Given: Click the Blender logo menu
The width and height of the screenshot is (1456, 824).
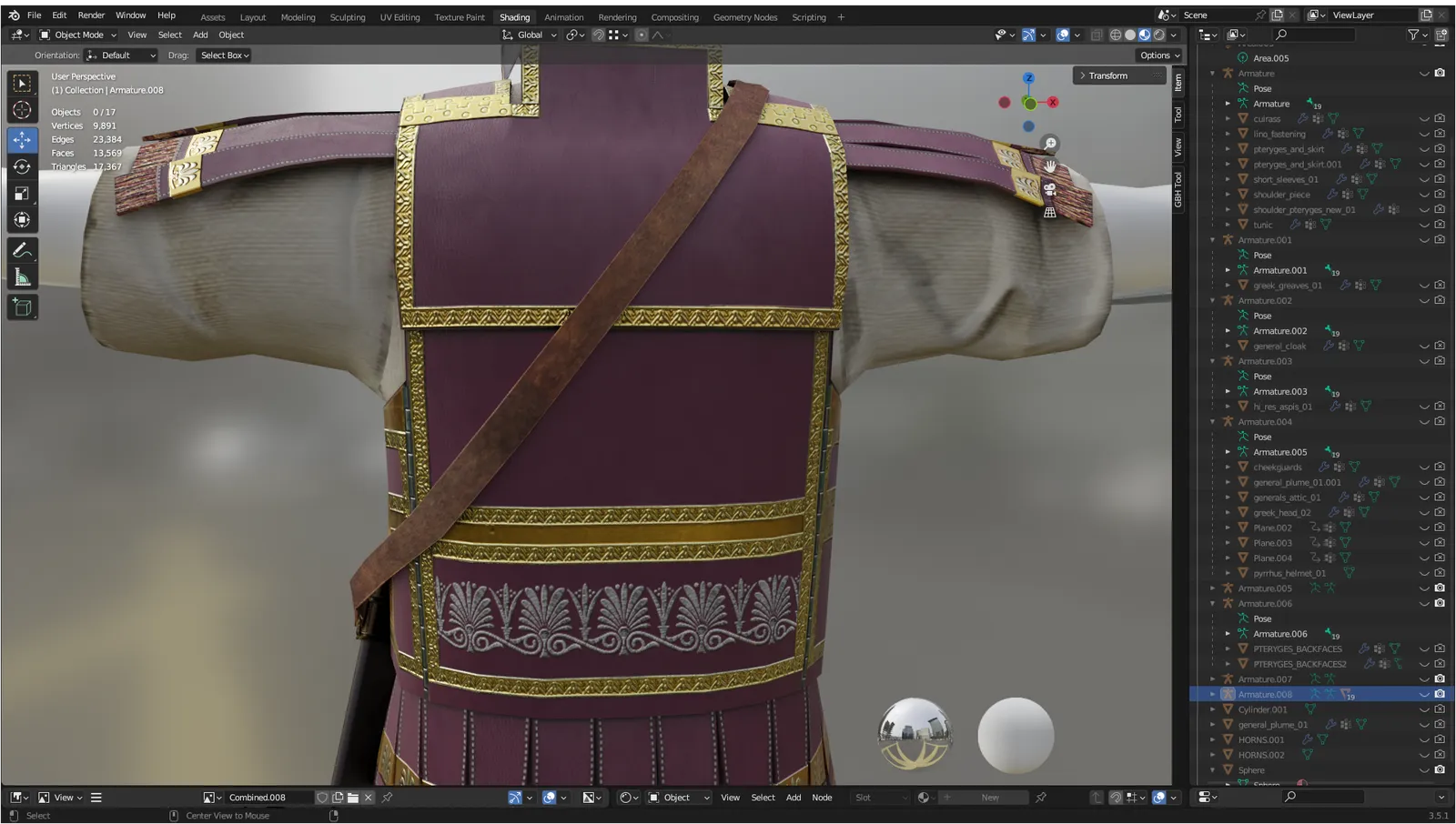Looking at the screenshot, I should click(x=14, y=15).
